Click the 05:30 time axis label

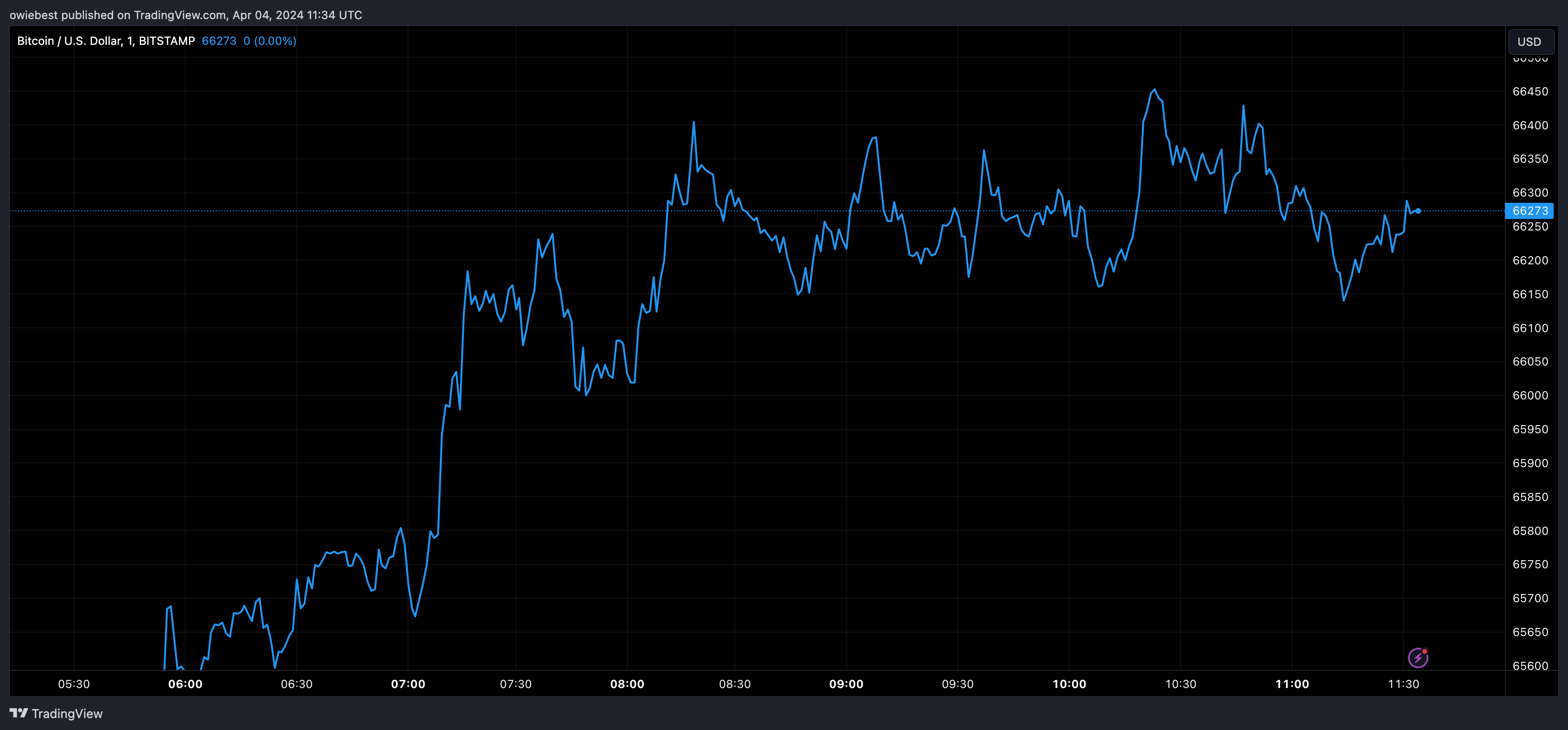[73, 684]
